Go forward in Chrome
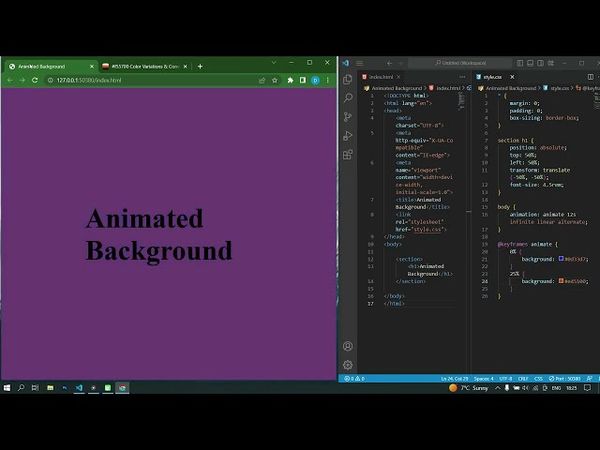Viewport: 600px width, 450px height. point(22,80)
